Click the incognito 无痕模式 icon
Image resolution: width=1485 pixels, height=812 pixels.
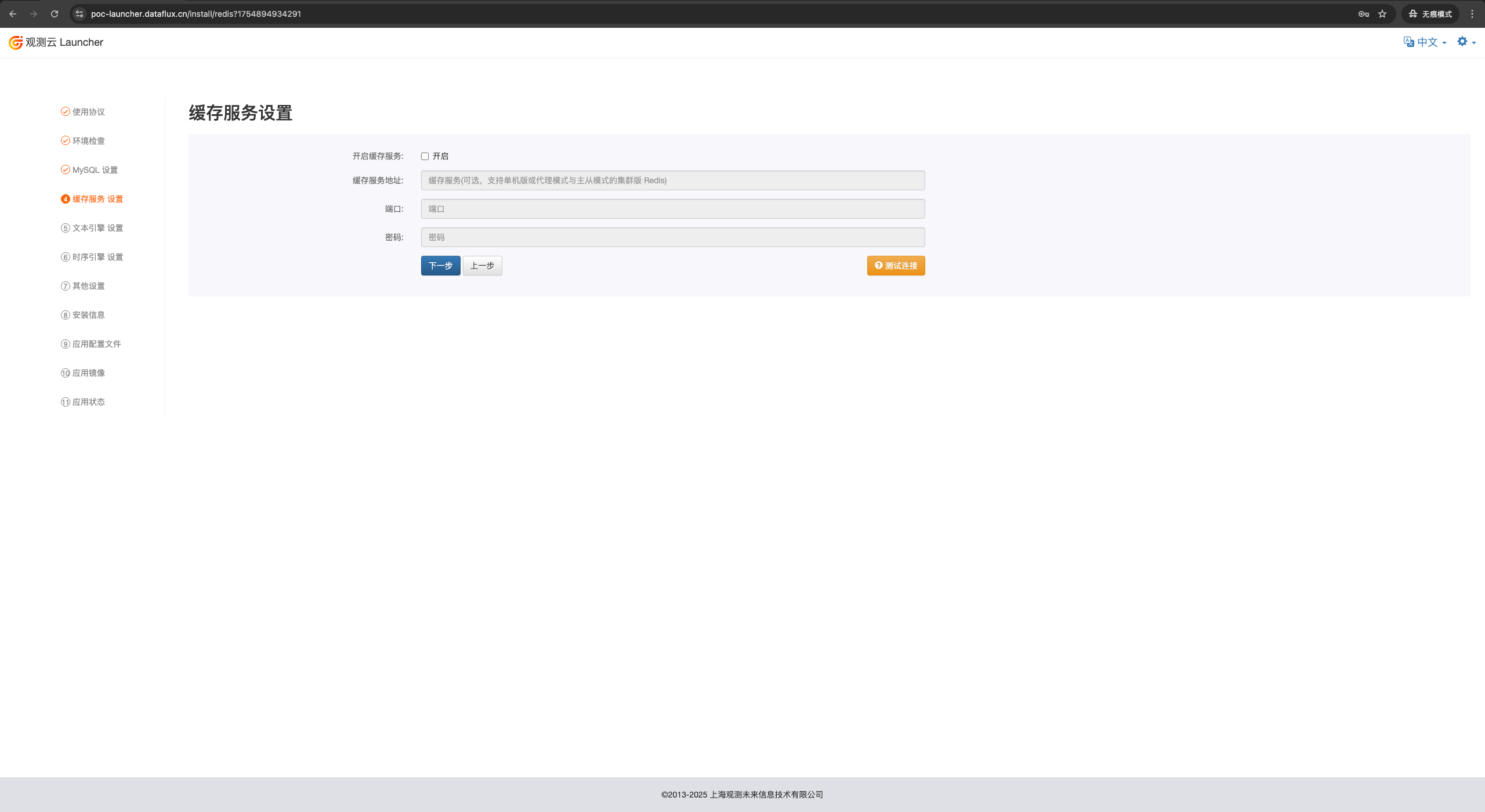pyautogui.click(x=1413, y=14)
